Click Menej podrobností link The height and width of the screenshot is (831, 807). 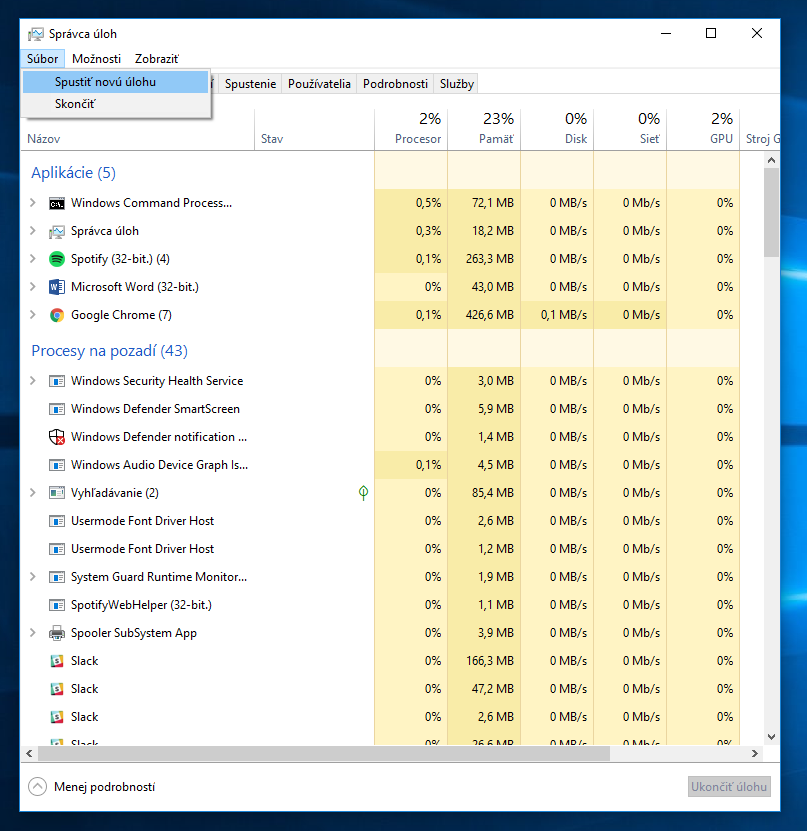[x=104, y=787]
